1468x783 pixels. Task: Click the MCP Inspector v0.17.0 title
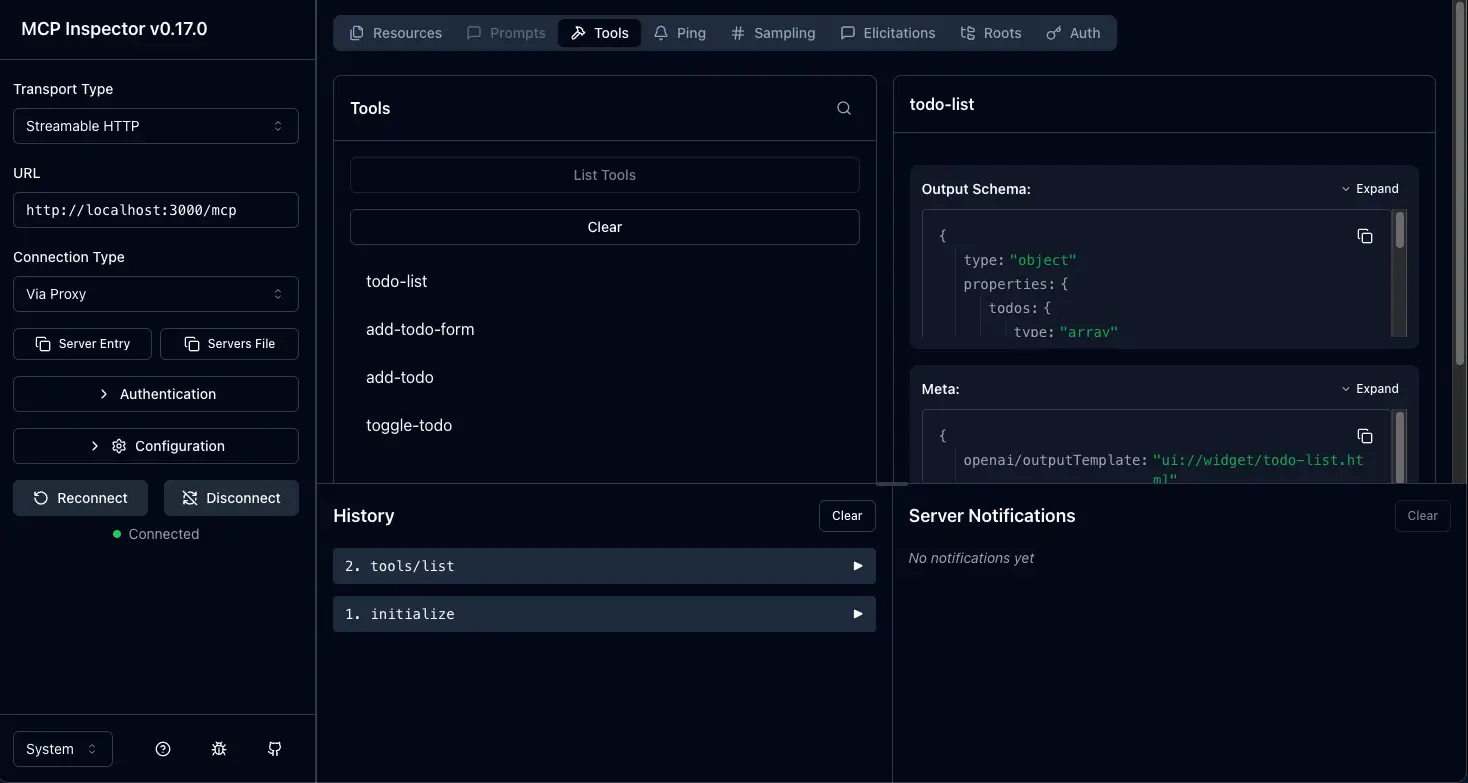click(x=115, y=29)
